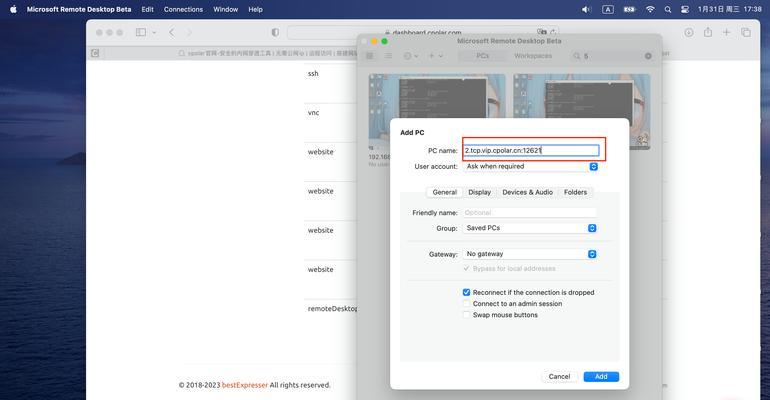Click the Cancel button

coord(559,376)
